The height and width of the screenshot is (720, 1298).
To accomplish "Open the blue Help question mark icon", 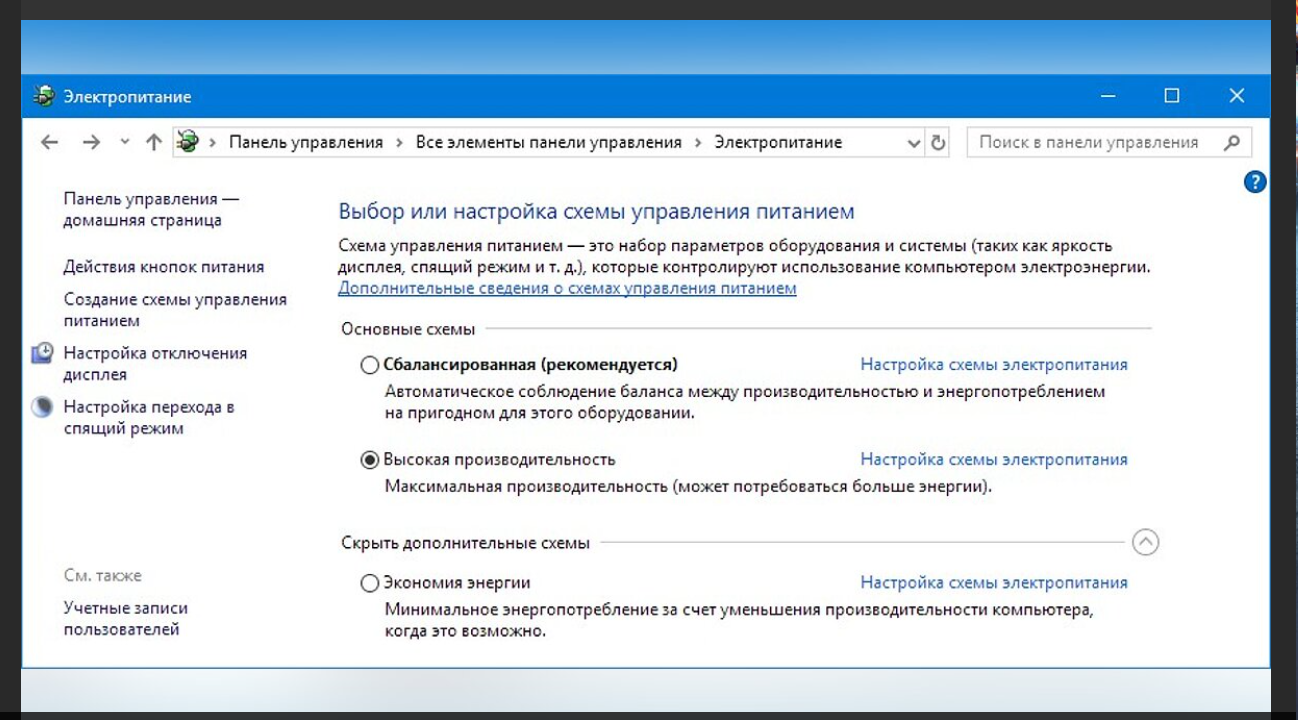I will [x=1254, y=181].
